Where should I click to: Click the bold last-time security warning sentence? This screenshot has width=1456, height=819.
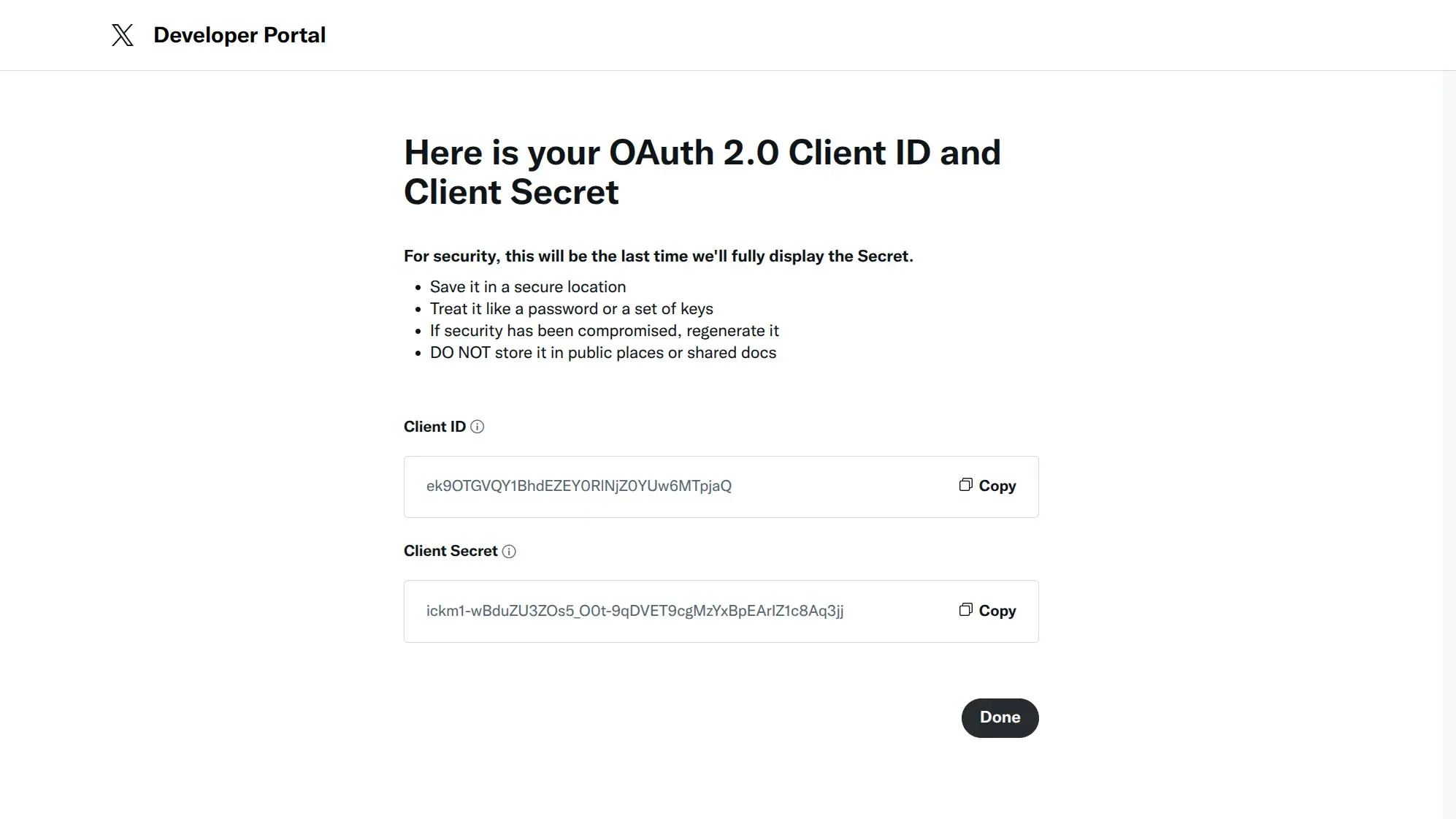coord(658,256)
